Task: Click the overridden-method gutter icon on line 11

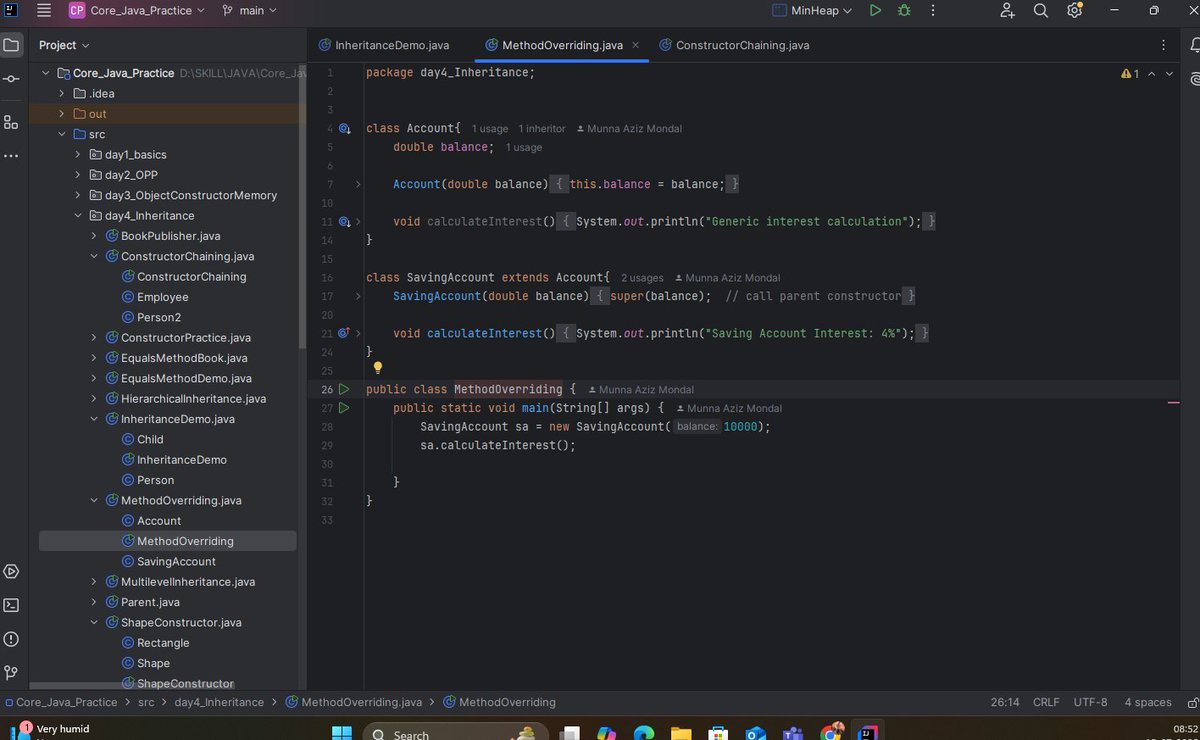Action: pyautogui.click(x=344, y=221)
